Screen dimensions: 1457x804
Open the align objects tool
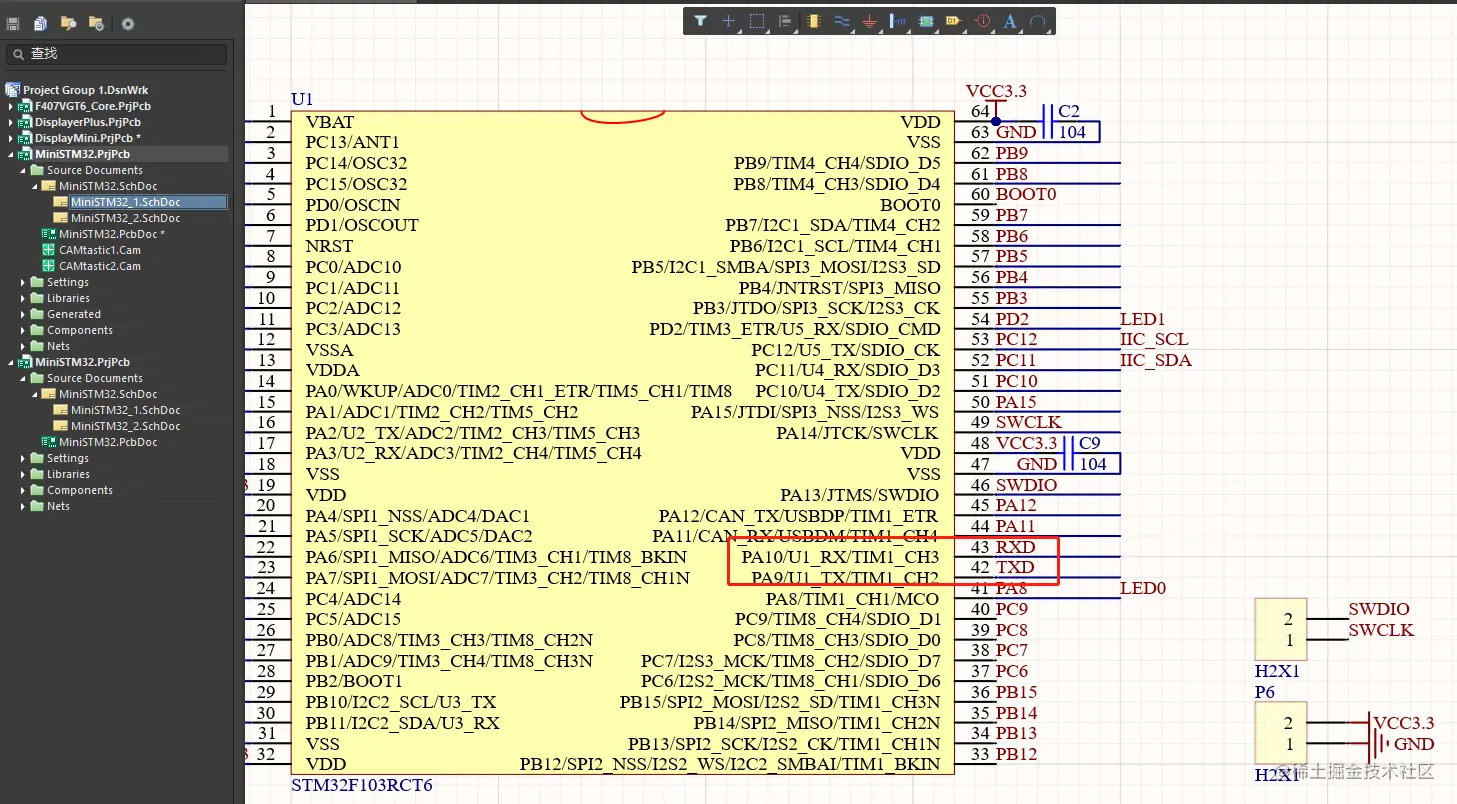[x=785, y=21]
